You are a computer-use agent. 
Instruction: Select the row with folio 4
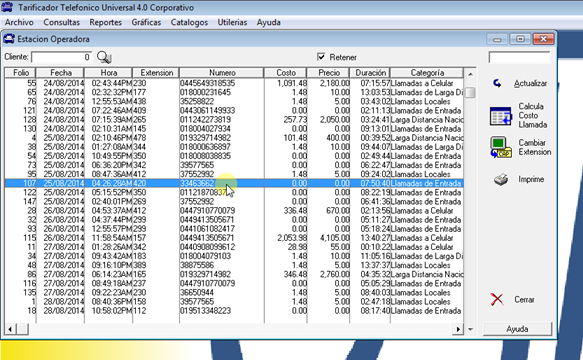234,138
